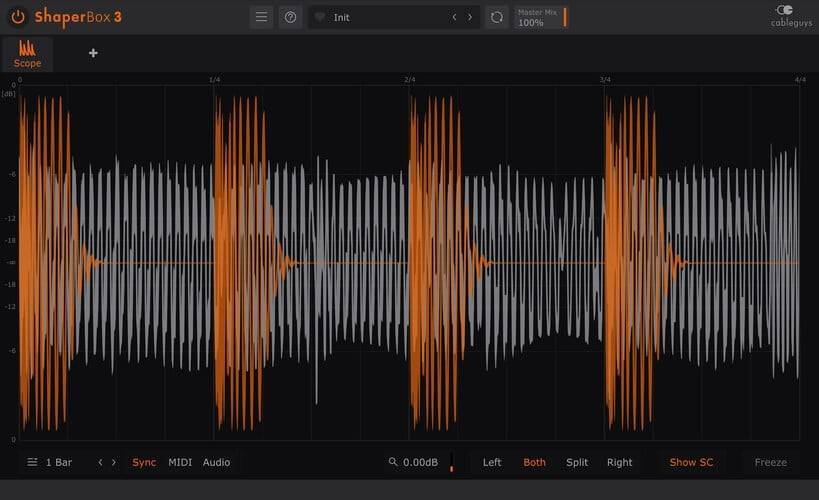Click the 0.00dB zoom value
Screen dimensions: 819x500
420,462
